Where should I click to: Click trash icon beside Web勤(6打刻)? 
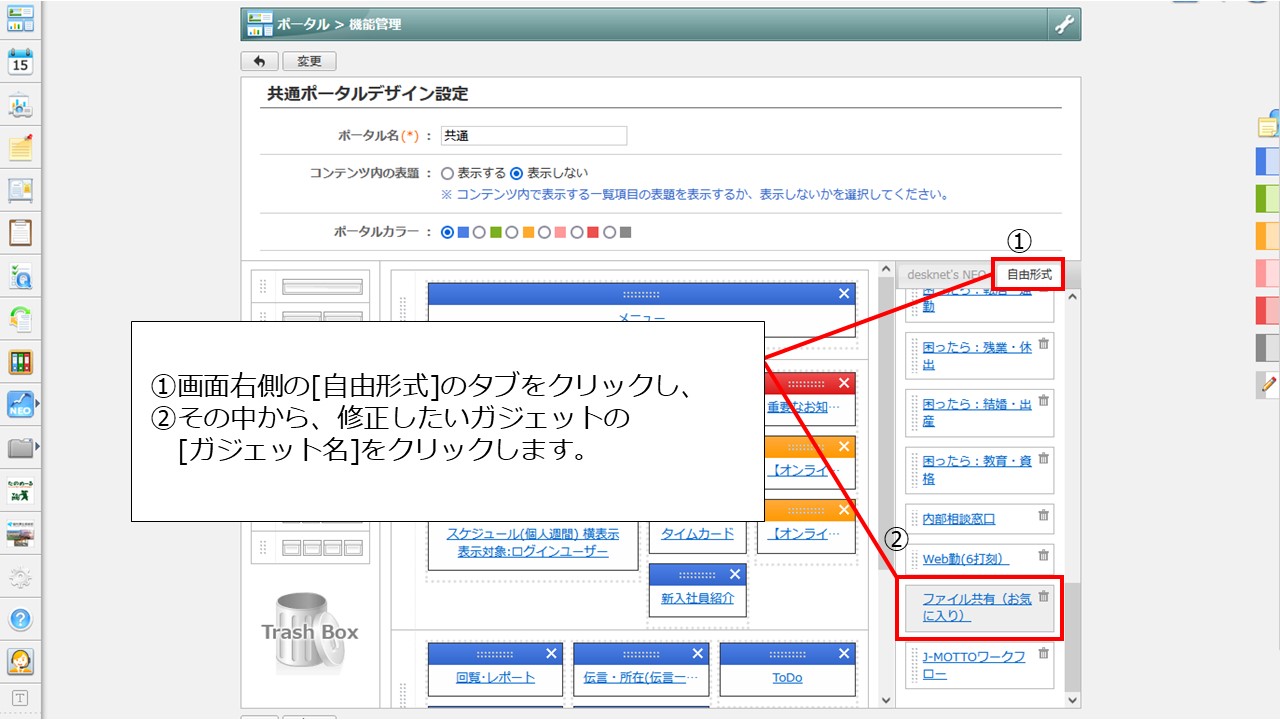tap(1043, 556)
